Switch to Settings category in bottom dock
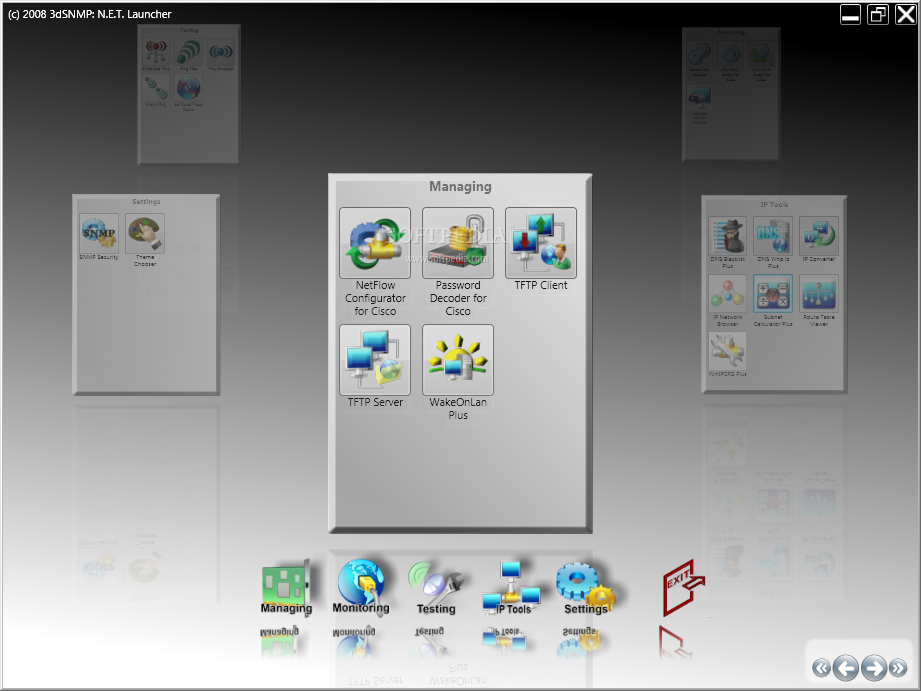Screen dimensions: 921x691 tap(586, 588)
